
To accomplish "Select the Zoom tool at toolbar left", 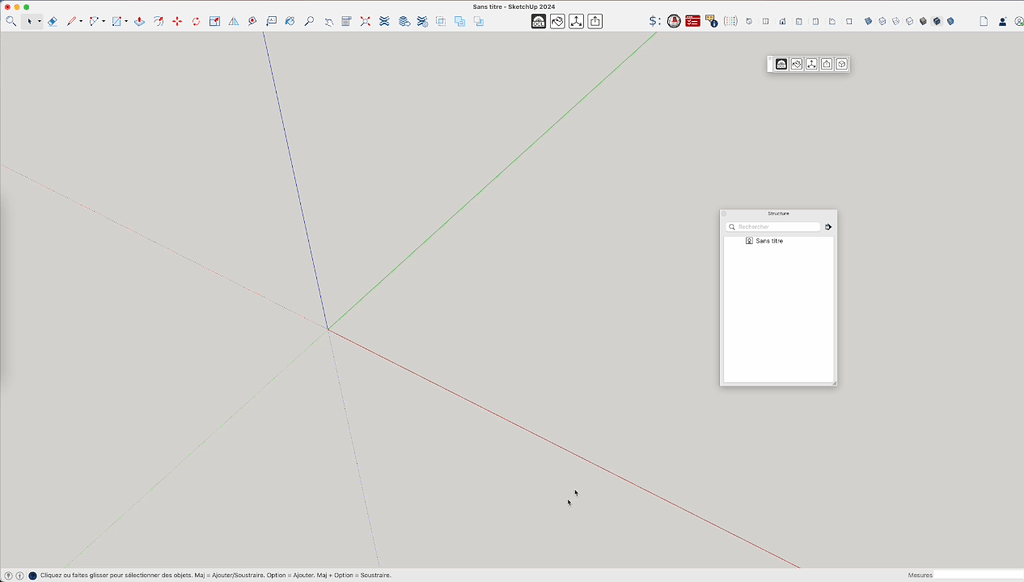I will (10, 20).
